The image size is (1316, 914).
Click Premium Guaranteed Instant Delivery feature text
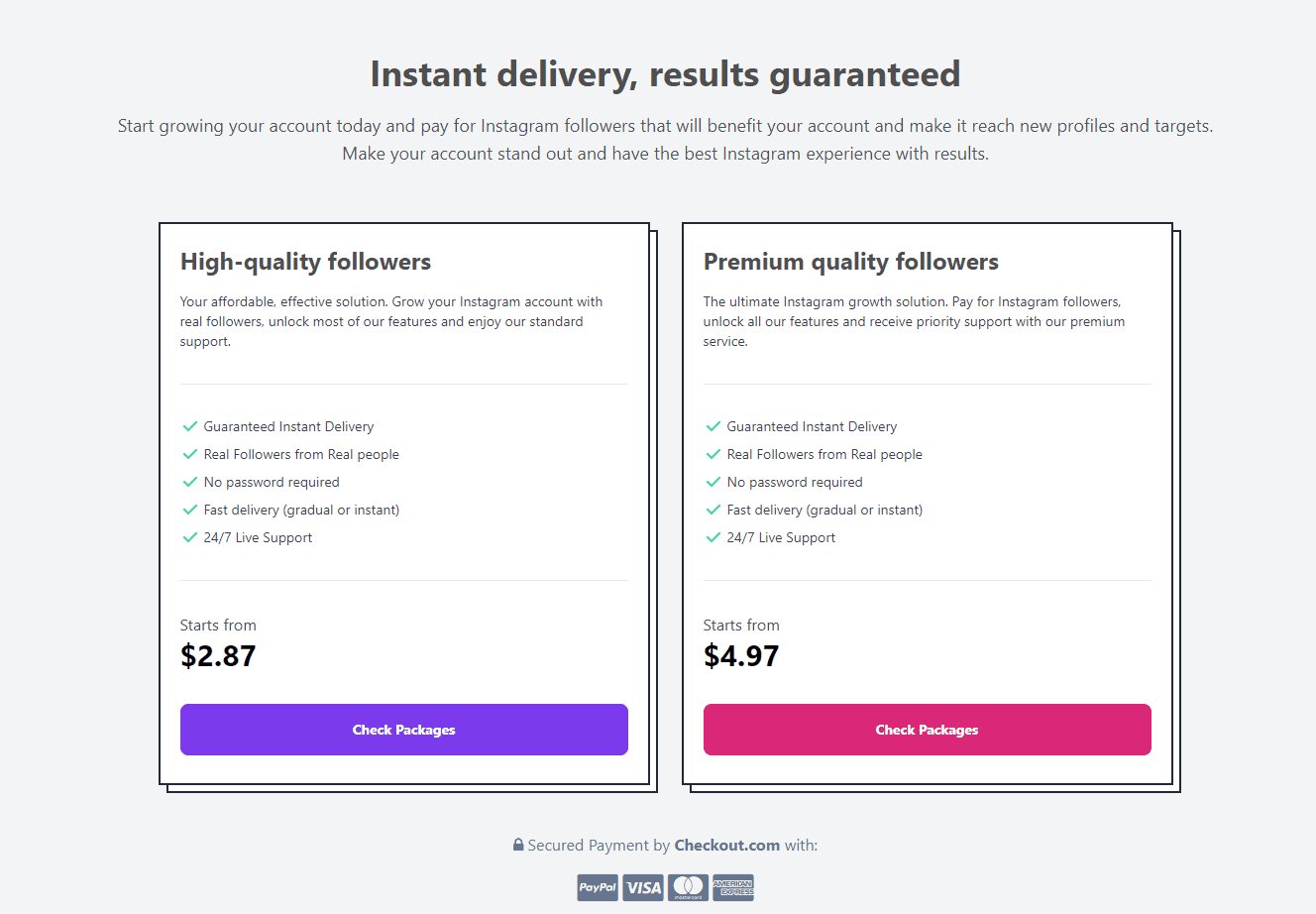[812, 426]
